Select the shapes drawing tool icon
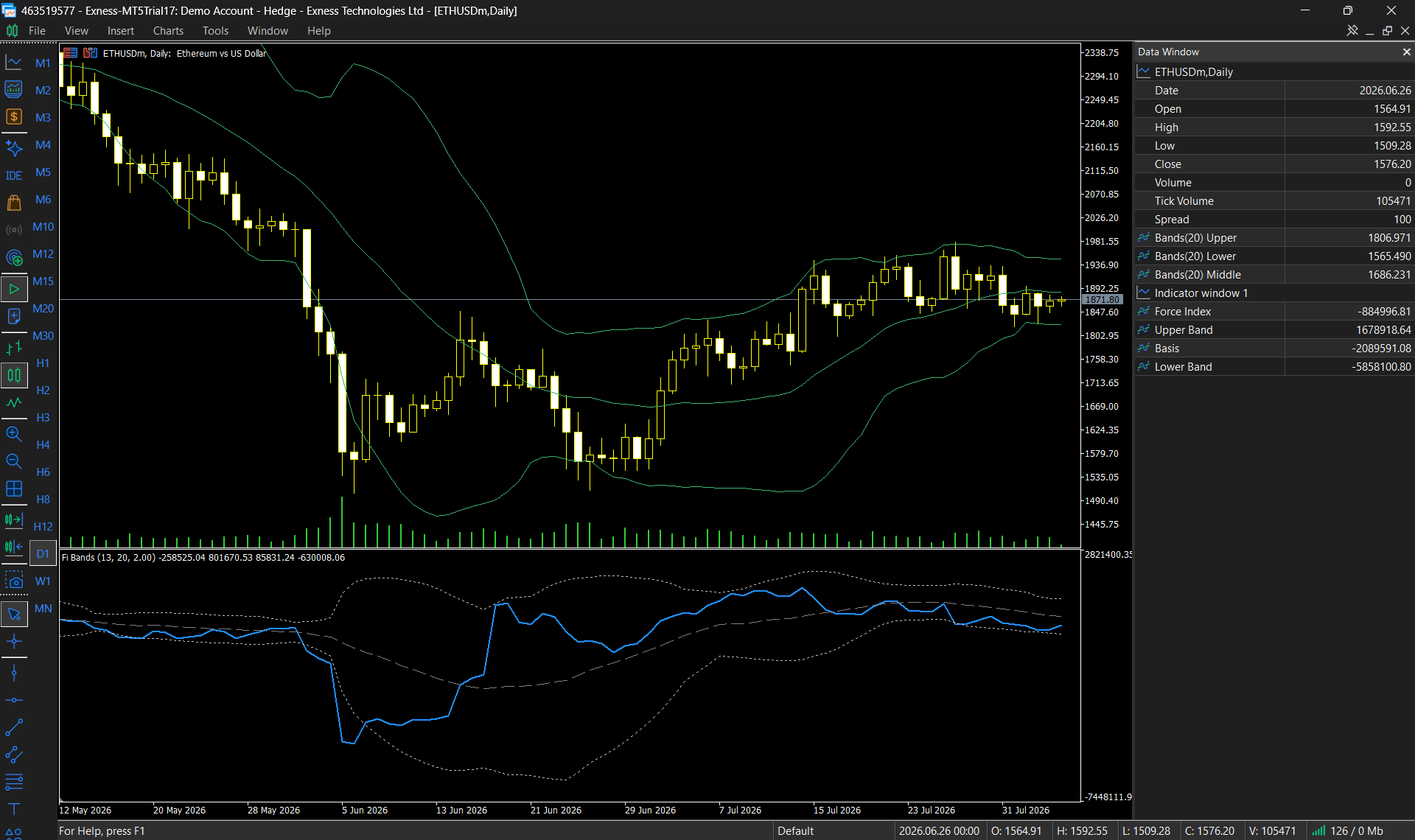This screenshot has height=840, width=1415. point(14,833)
